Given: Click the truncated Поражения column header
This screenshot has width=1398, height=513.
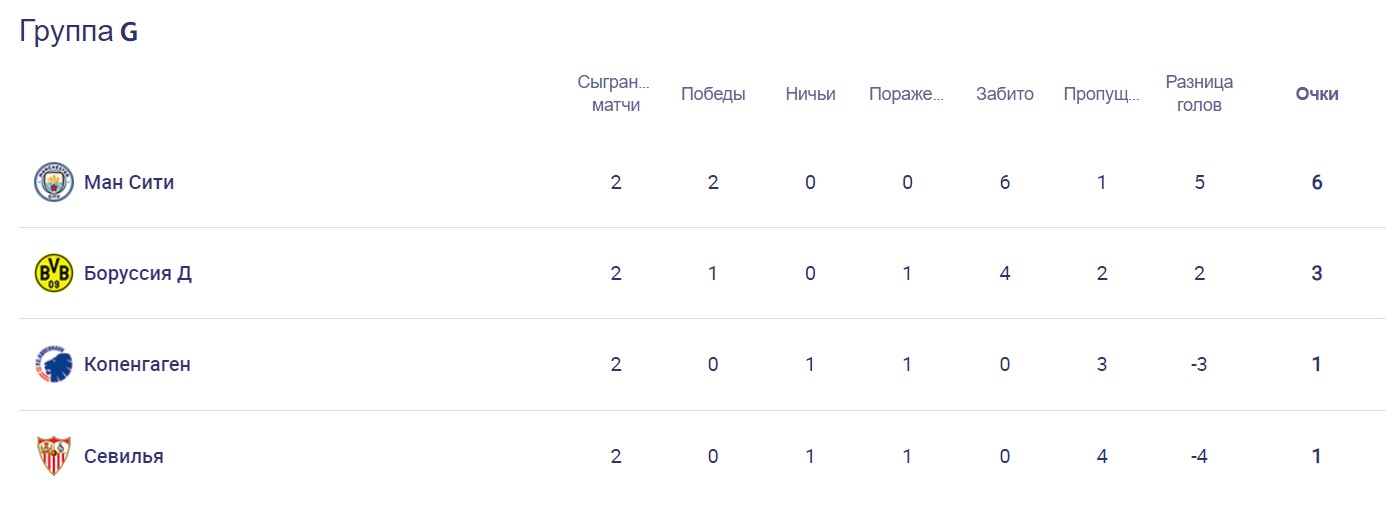Looking at the screenshot, I should click(906, 94).
